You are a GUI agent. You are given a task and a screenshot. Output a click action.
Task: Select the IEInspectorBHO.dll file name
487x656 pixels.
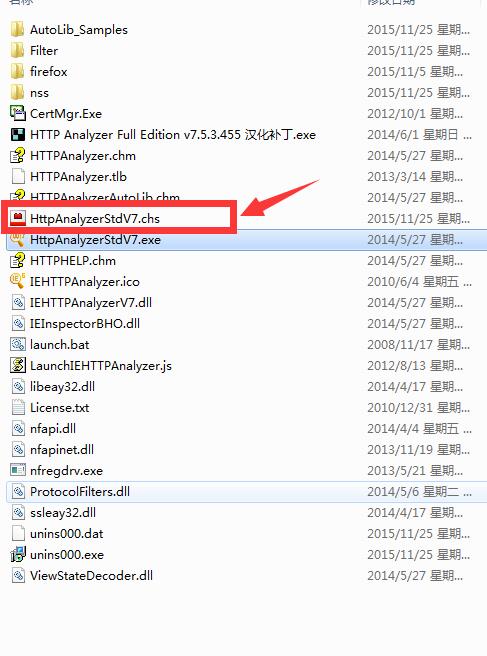pos(85,324)
